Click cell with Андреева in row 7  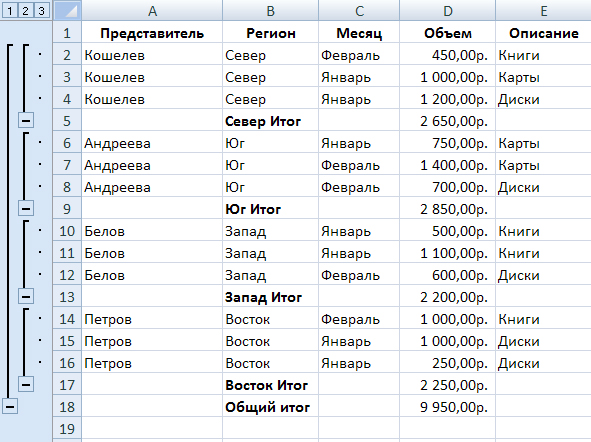coord(152,165)
